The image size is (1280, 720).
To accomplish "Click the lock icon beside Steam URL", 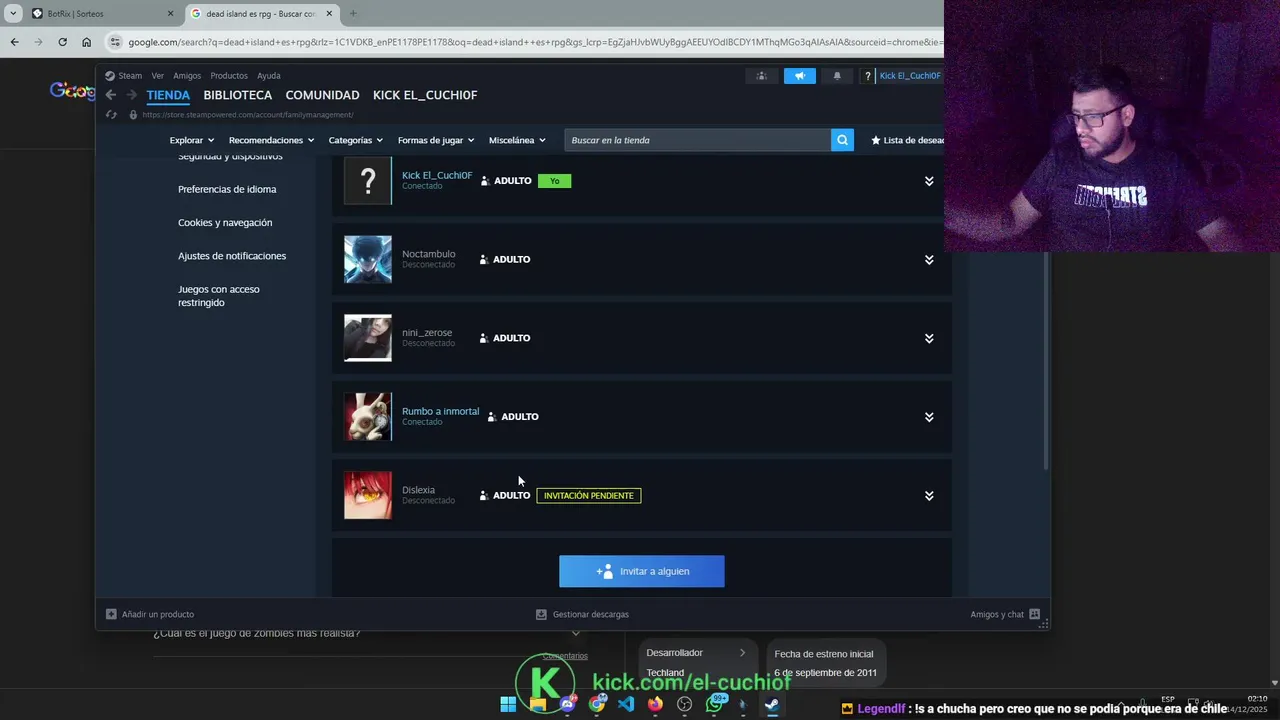I will click(x=133, y=115).
